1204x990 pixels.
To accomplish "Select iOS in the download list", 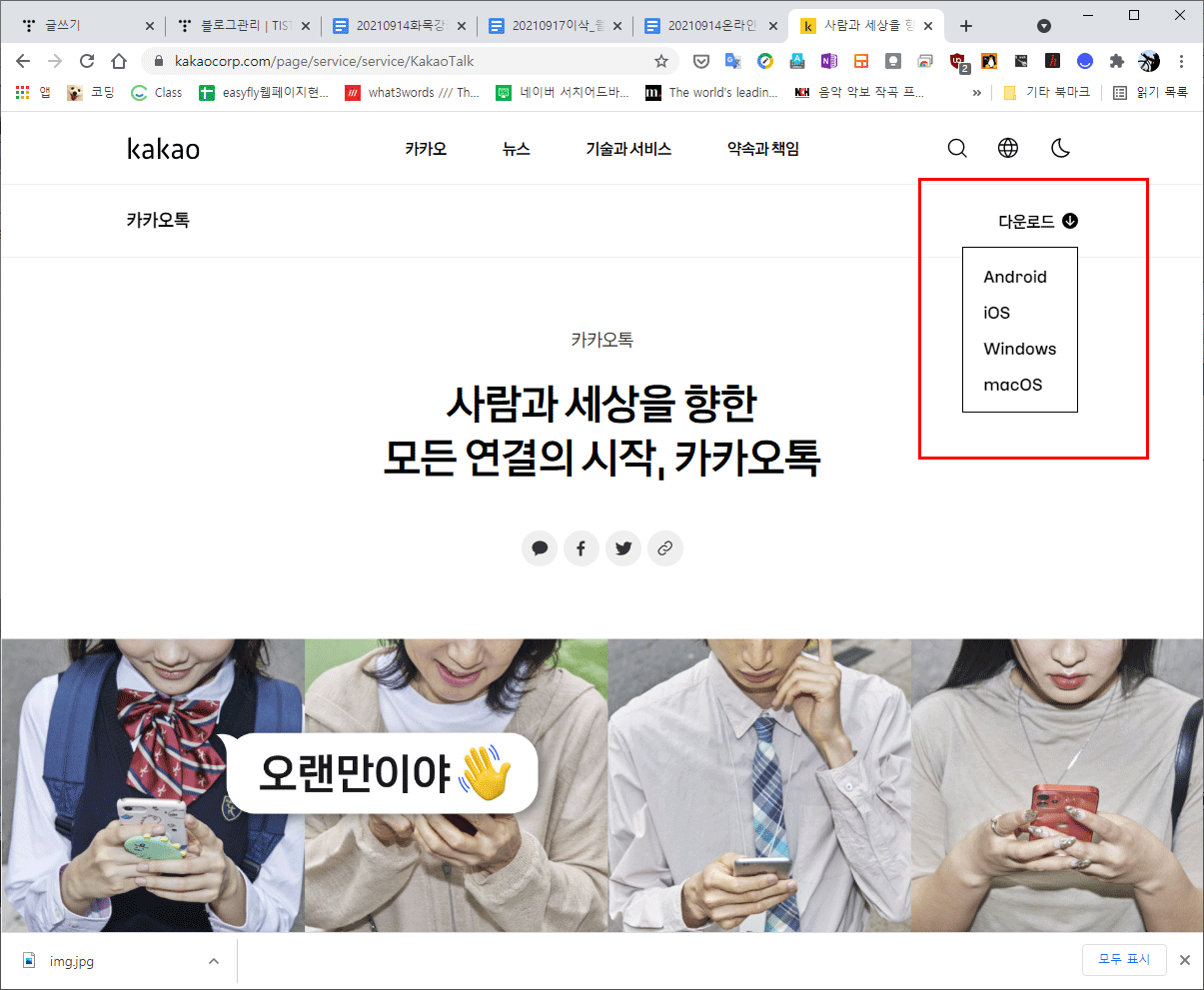I will pos(996,313).
